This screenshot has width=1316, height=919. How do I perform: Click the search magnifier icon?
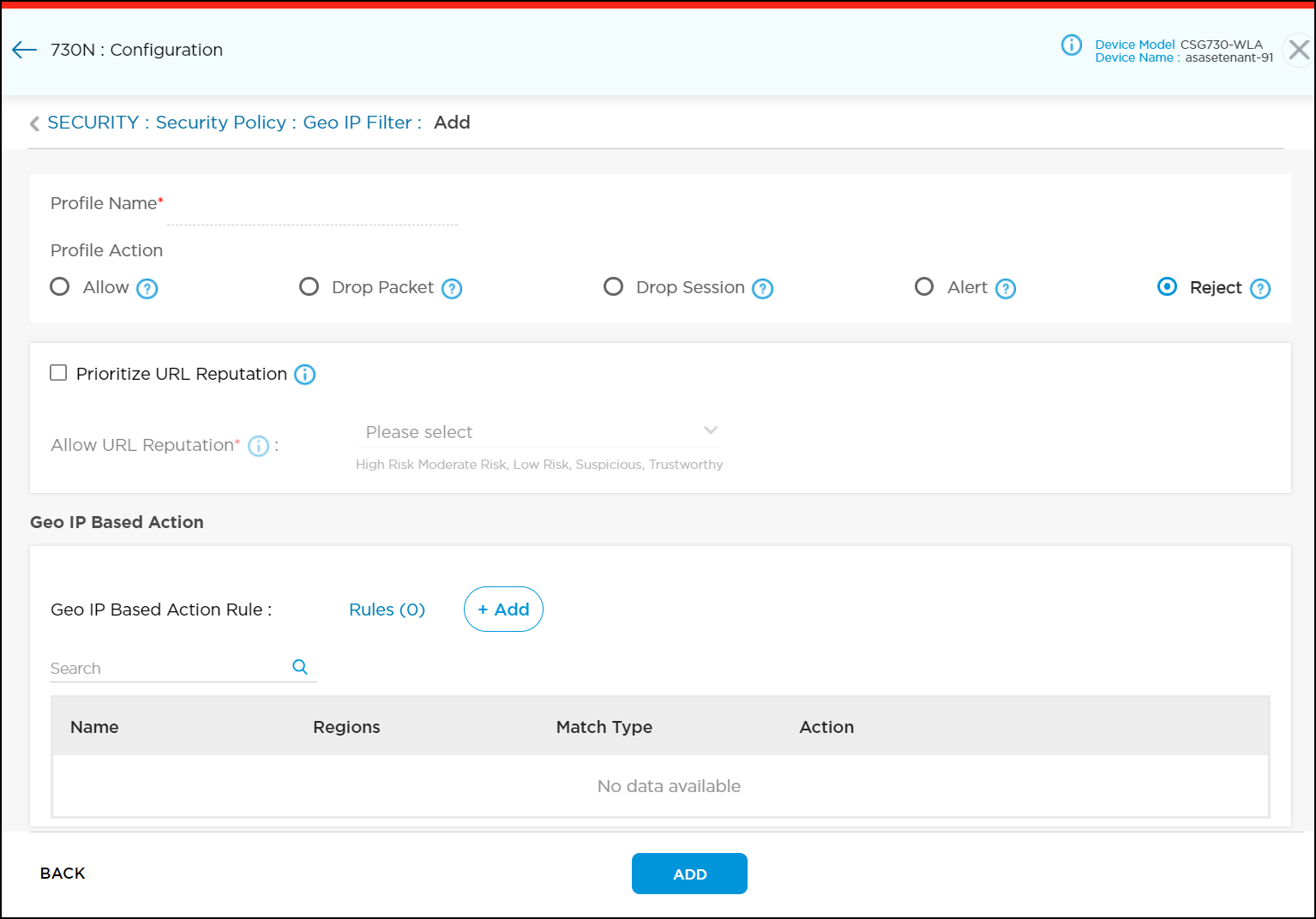300,667
